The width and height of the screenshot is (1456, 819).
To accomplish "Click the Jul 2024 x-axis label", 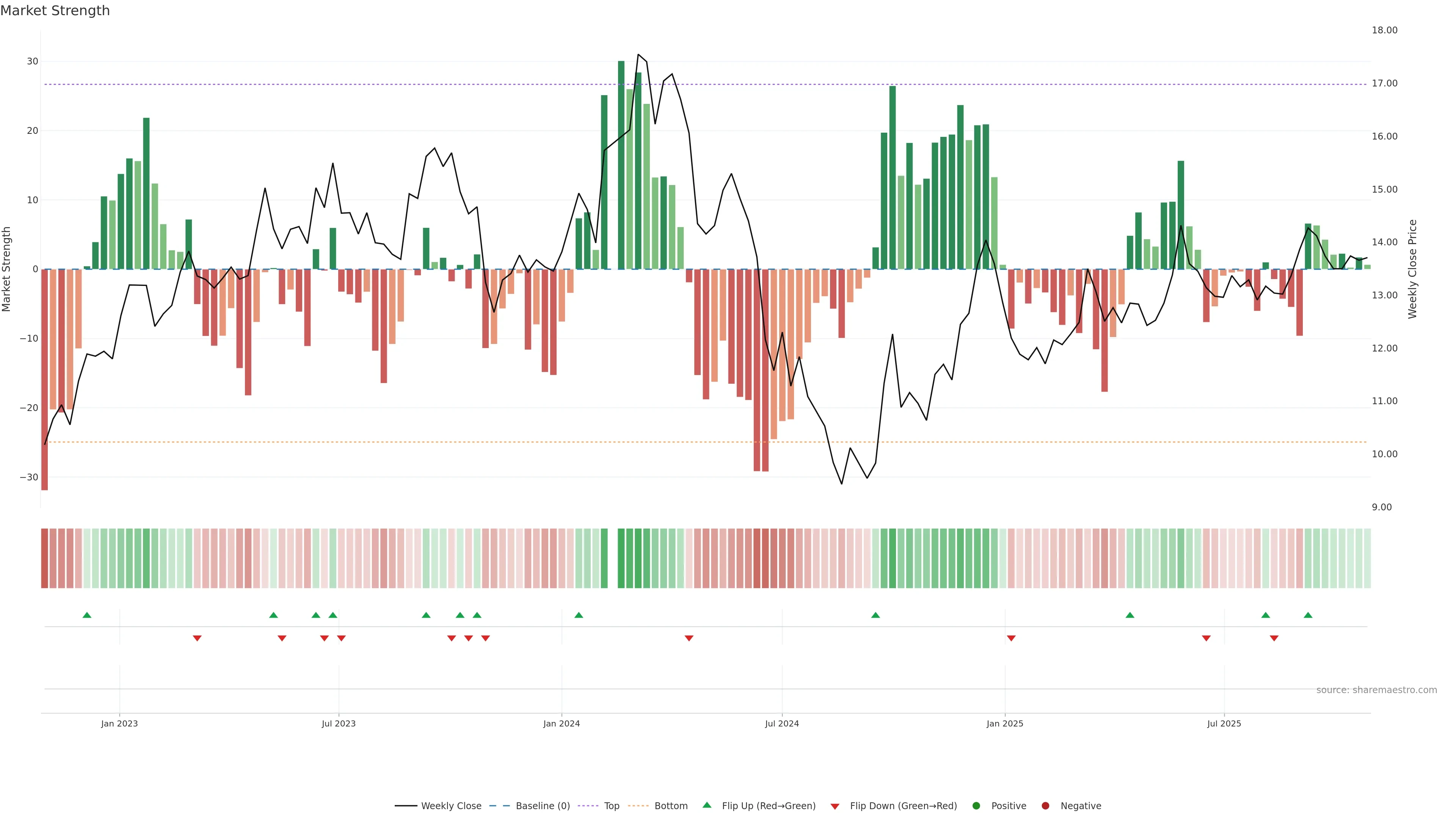I will click(x=782, y=723).
